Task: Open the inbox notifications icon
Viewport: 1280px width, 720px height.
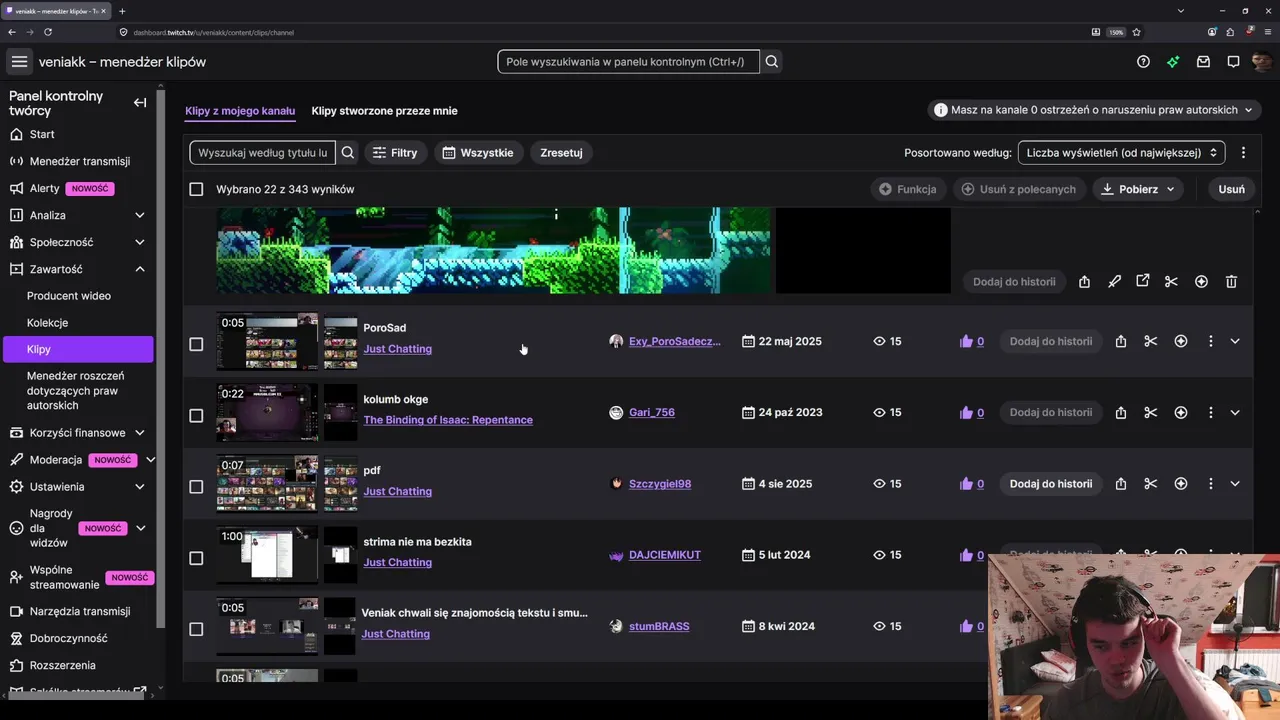Action: pyautogui.click(x=1203, y=62)
